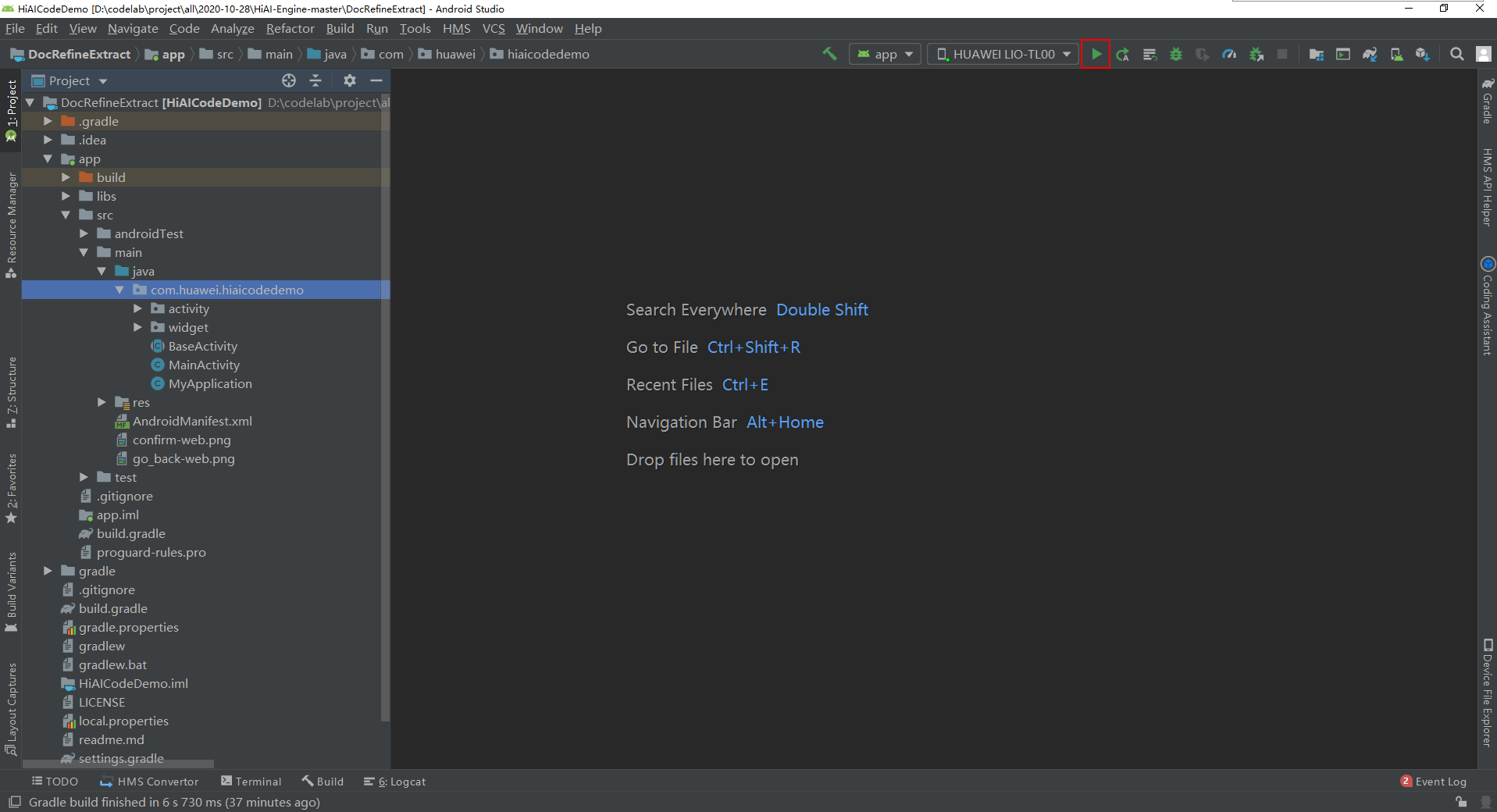Expand the activity package
Viewport: 1497px width, 812px height.
(x=138, y=308)
